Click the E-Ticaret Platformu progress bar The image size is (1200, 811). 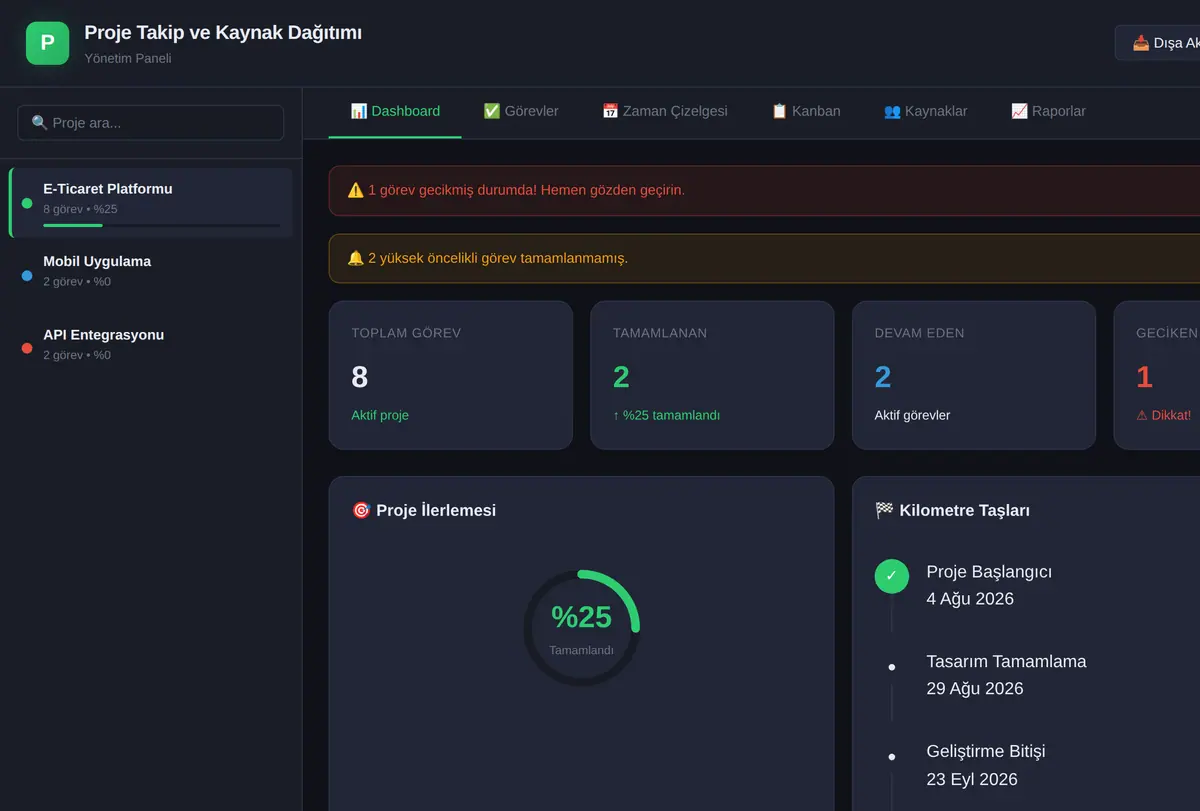(x=162, y=225)
